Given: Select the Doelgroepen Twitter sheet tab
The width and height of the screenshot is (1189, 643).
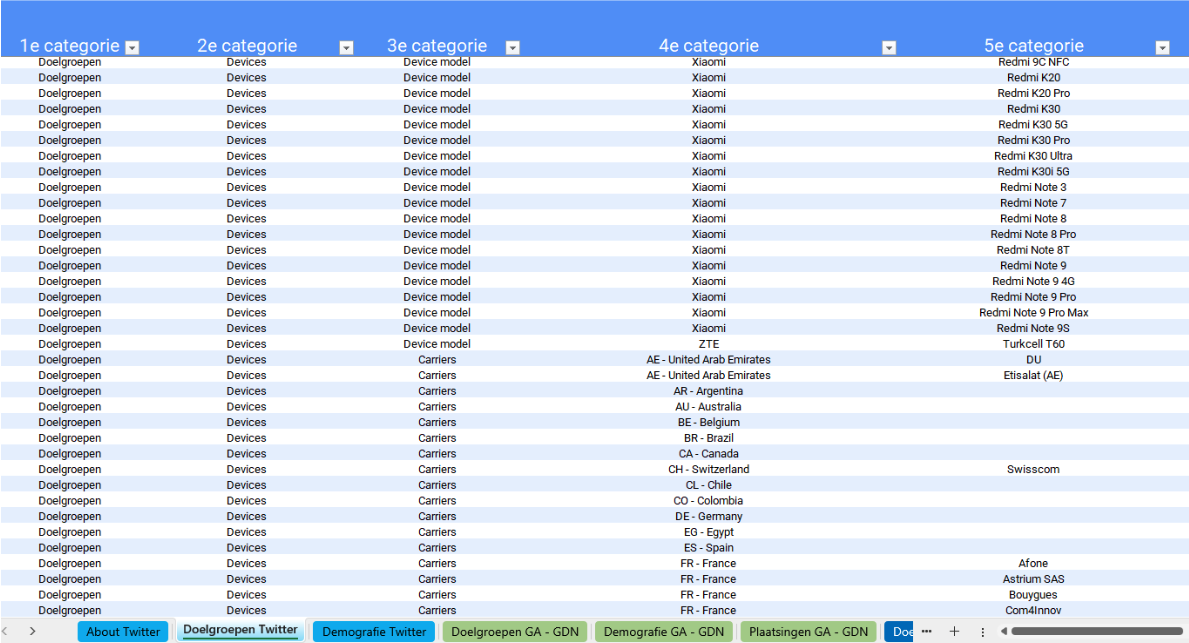Looking at the screenshot, I should [x=240, y=630].
